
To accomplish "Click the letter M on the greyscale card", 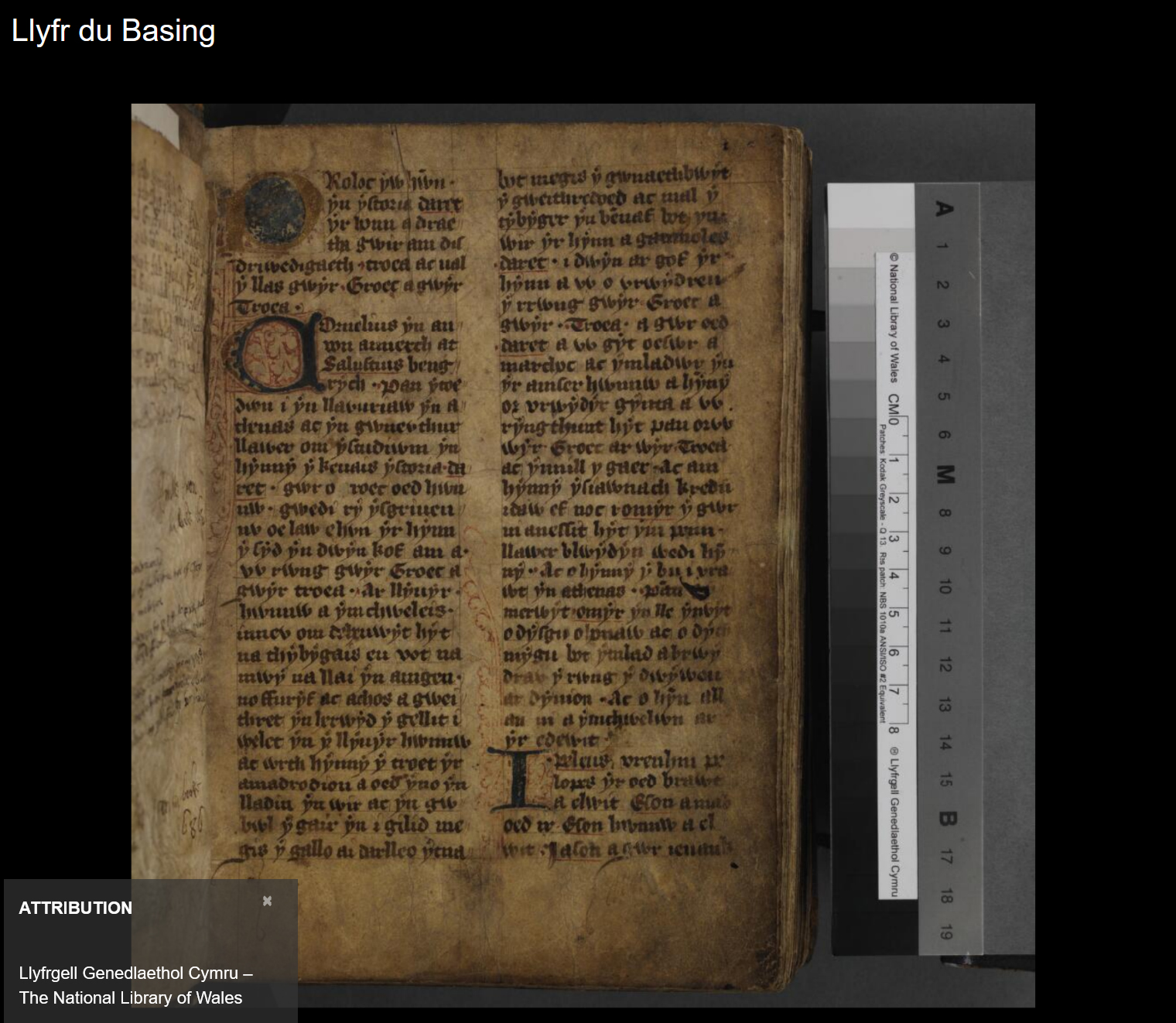I will pos(945,474).
